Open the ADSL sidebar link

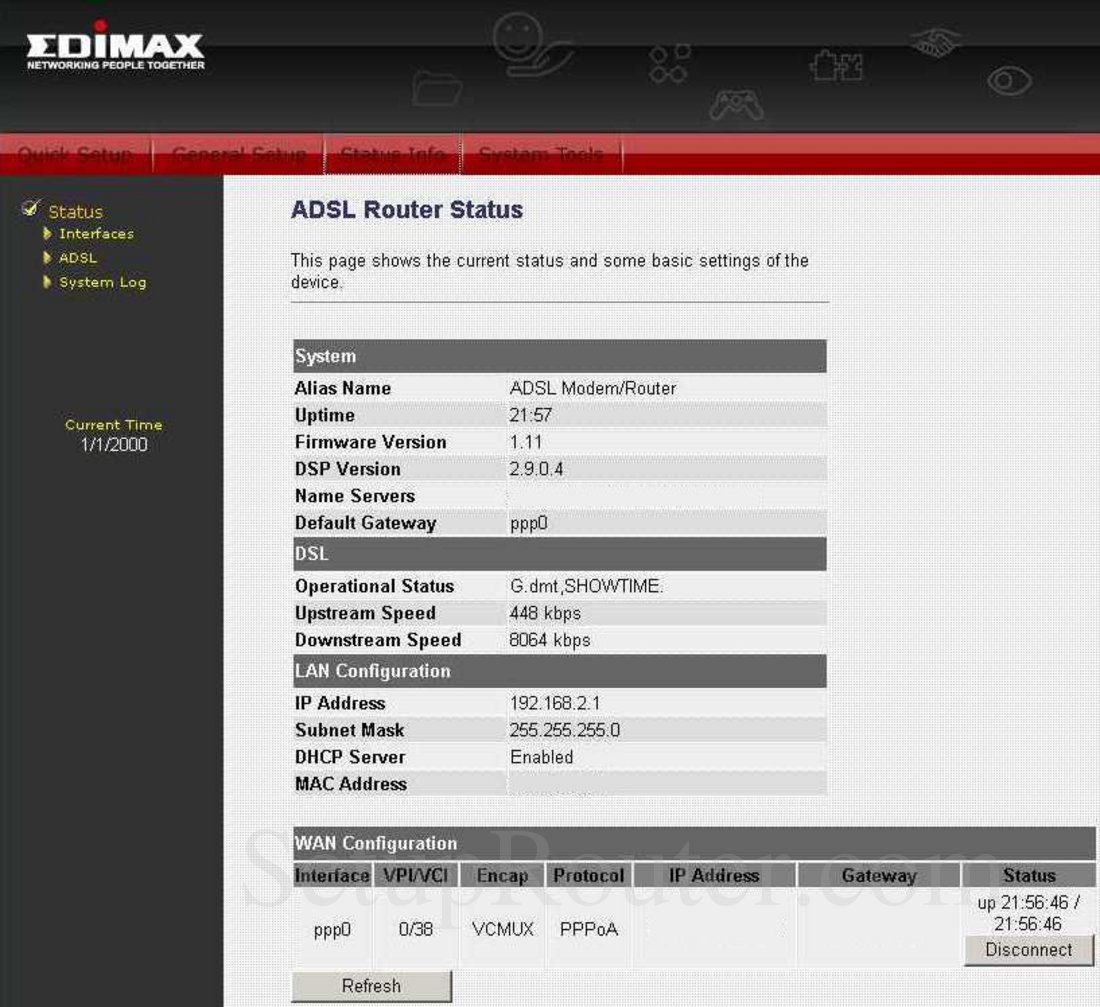pos(78,258)
